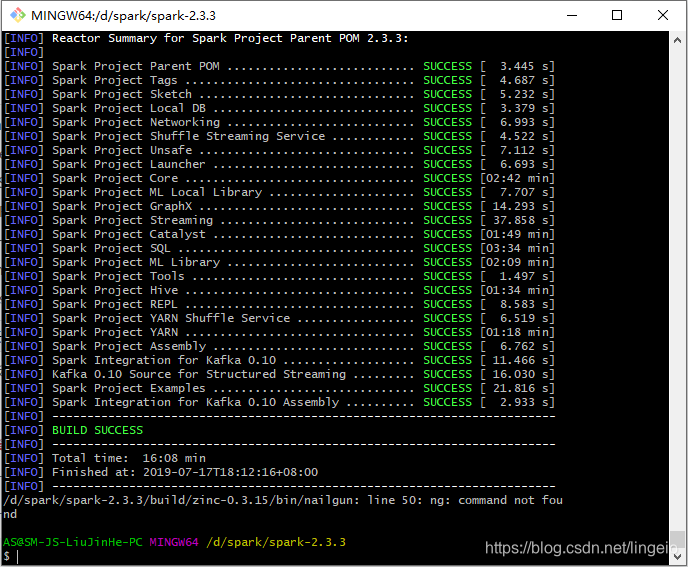Click the 01:18 min time of YARN
This screenshot has height=567, width=688.
[517, 333]
